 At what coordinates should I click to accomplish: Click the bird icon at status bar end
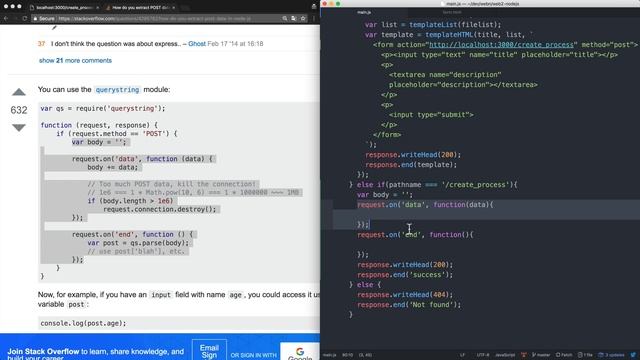633,355
